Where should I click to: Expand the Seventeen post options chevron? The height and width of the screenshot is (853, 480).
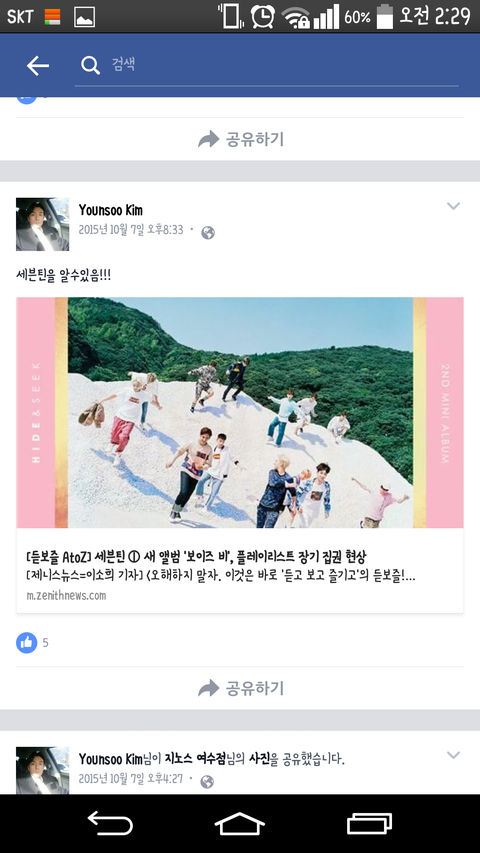453,206
